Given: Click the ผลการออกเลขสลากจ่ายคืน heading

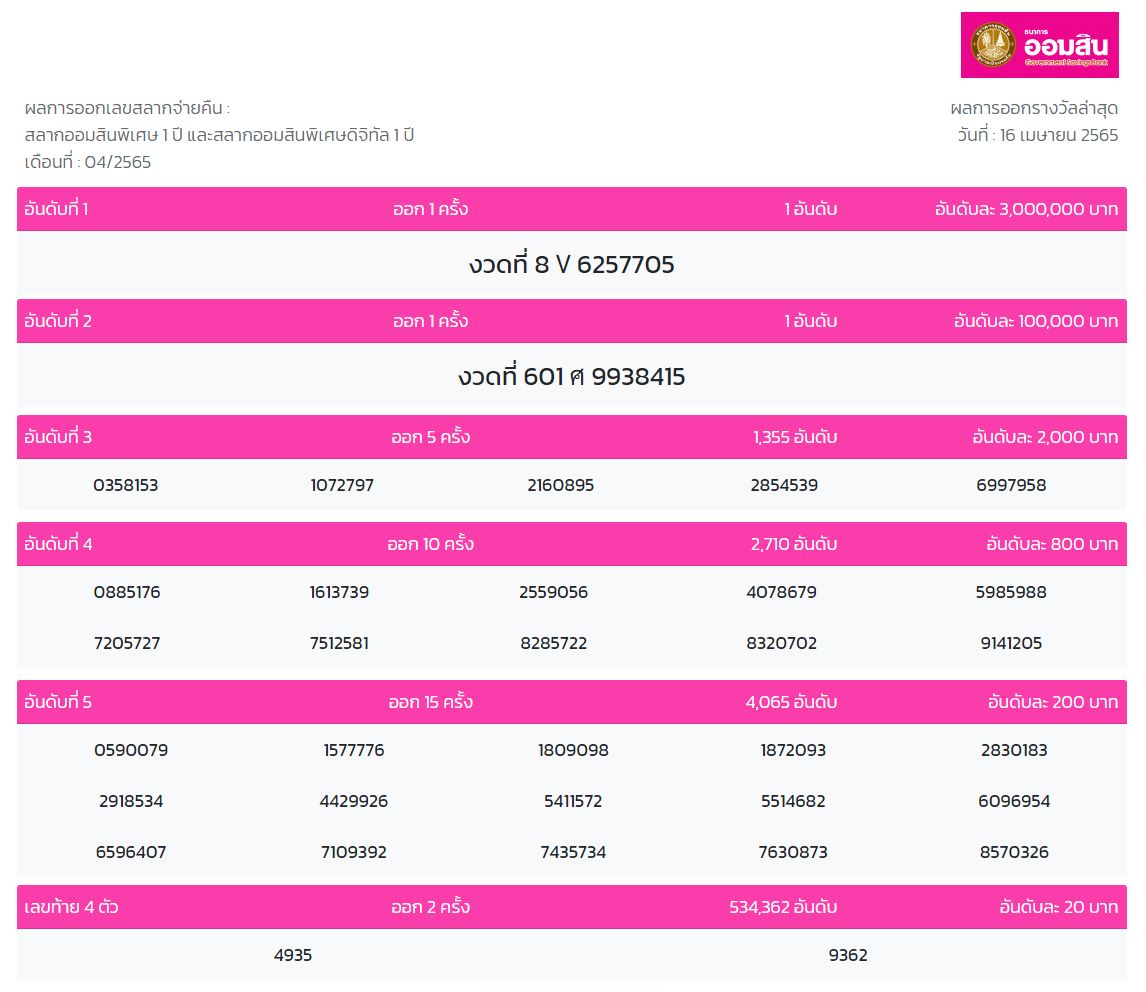Looking at the screenshot, I should pyautogui.click(x=127, y=108).
